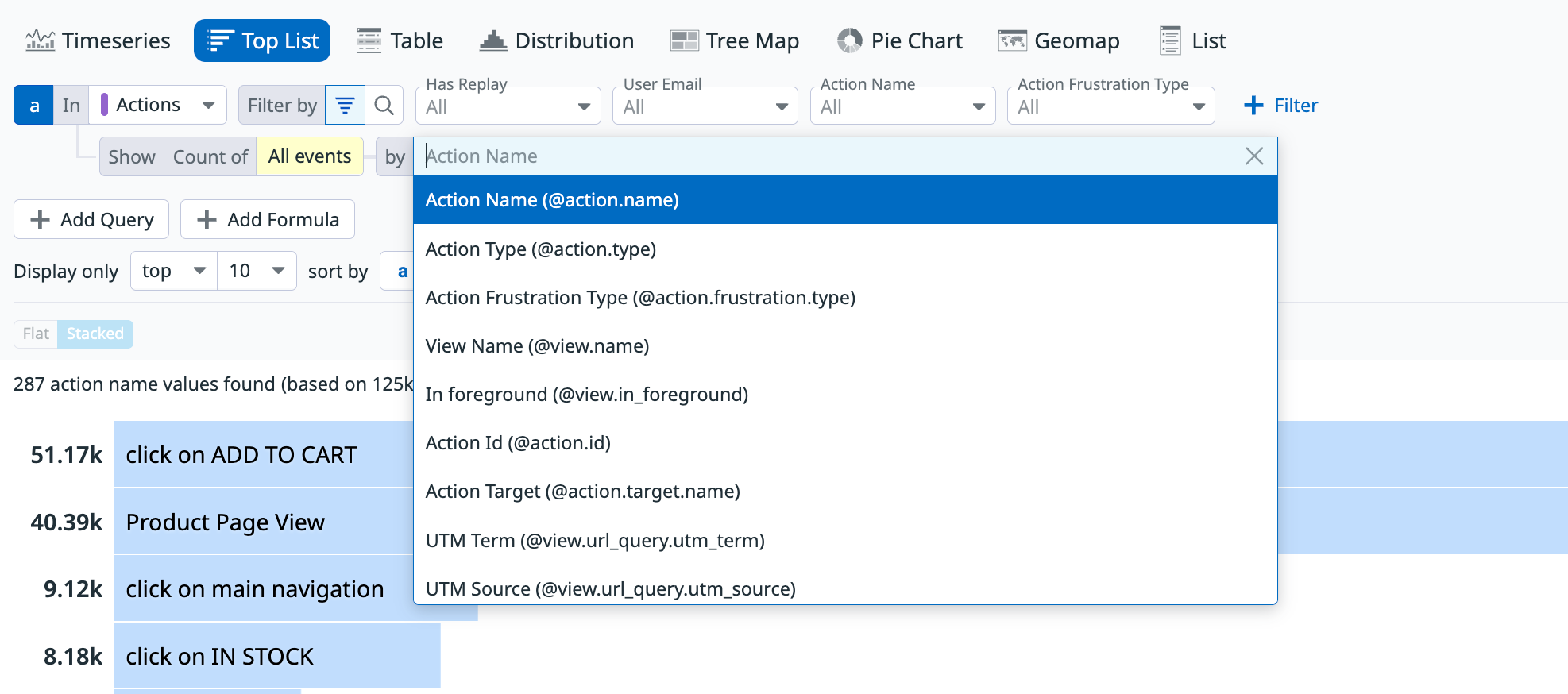The image size is (1568, 694).
Task: Open the Has Replay dropdown
Action: [508, 106]
